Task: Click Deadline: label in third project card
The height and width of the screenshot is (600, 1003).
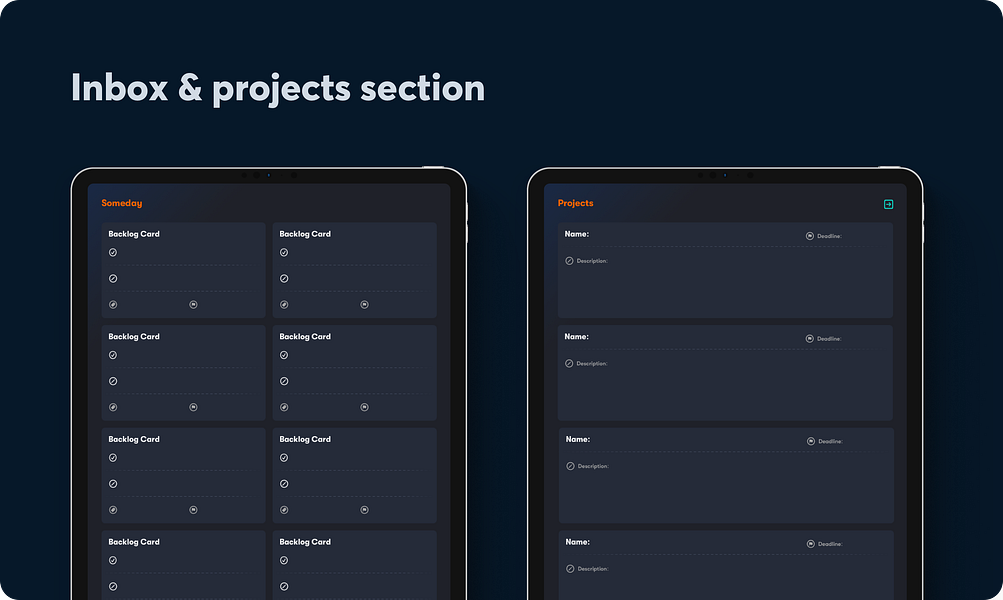Action: pyautogui.click(x=831, y=441)
